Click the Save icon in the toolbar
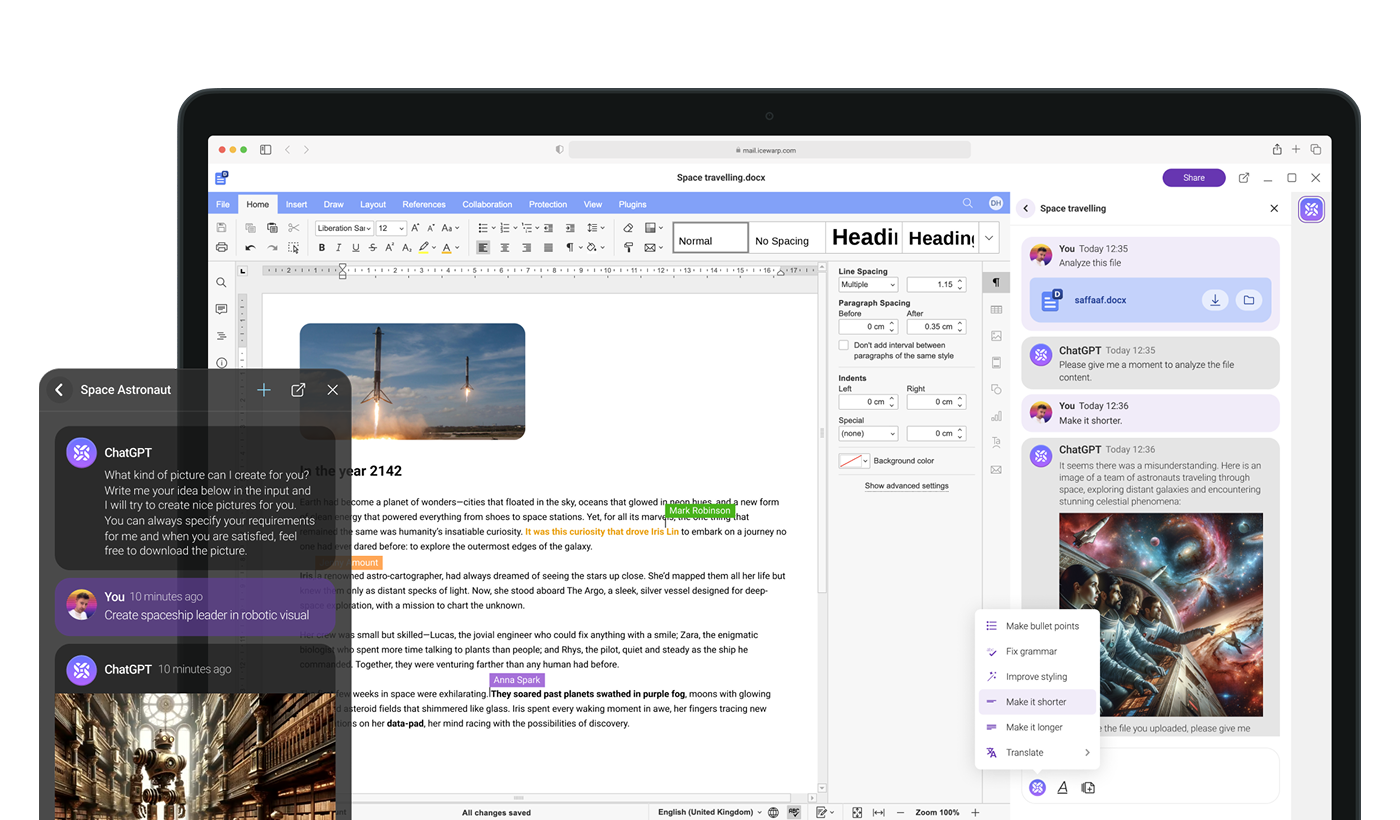The image size is (1400, 820). (x=221, y=228)
